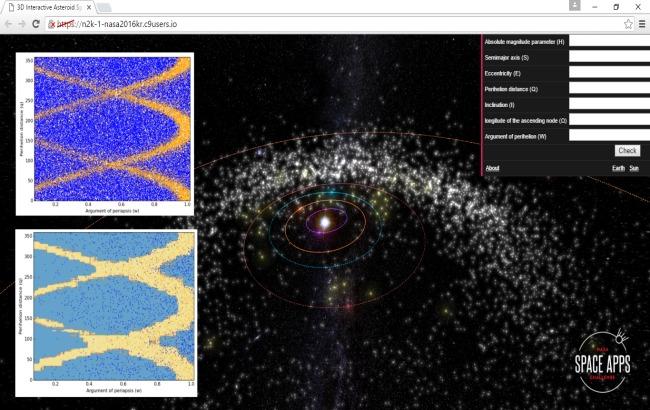Open the Chrome hamburger menu
The image size is (650, 410).
point(642,23)
